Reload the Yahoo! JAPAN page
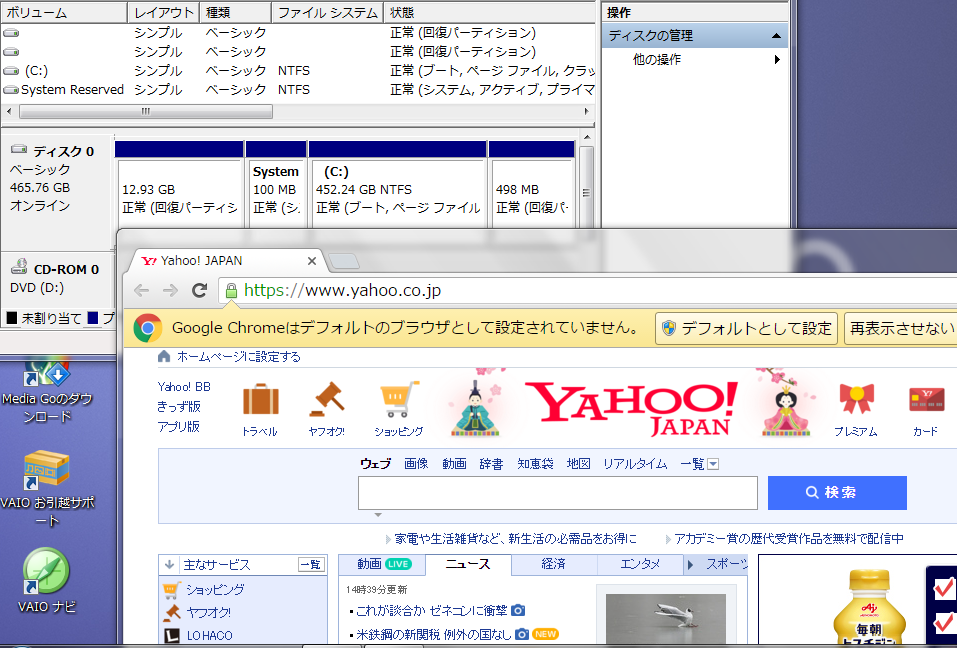957x648 pixels. [x=200, y=290]
